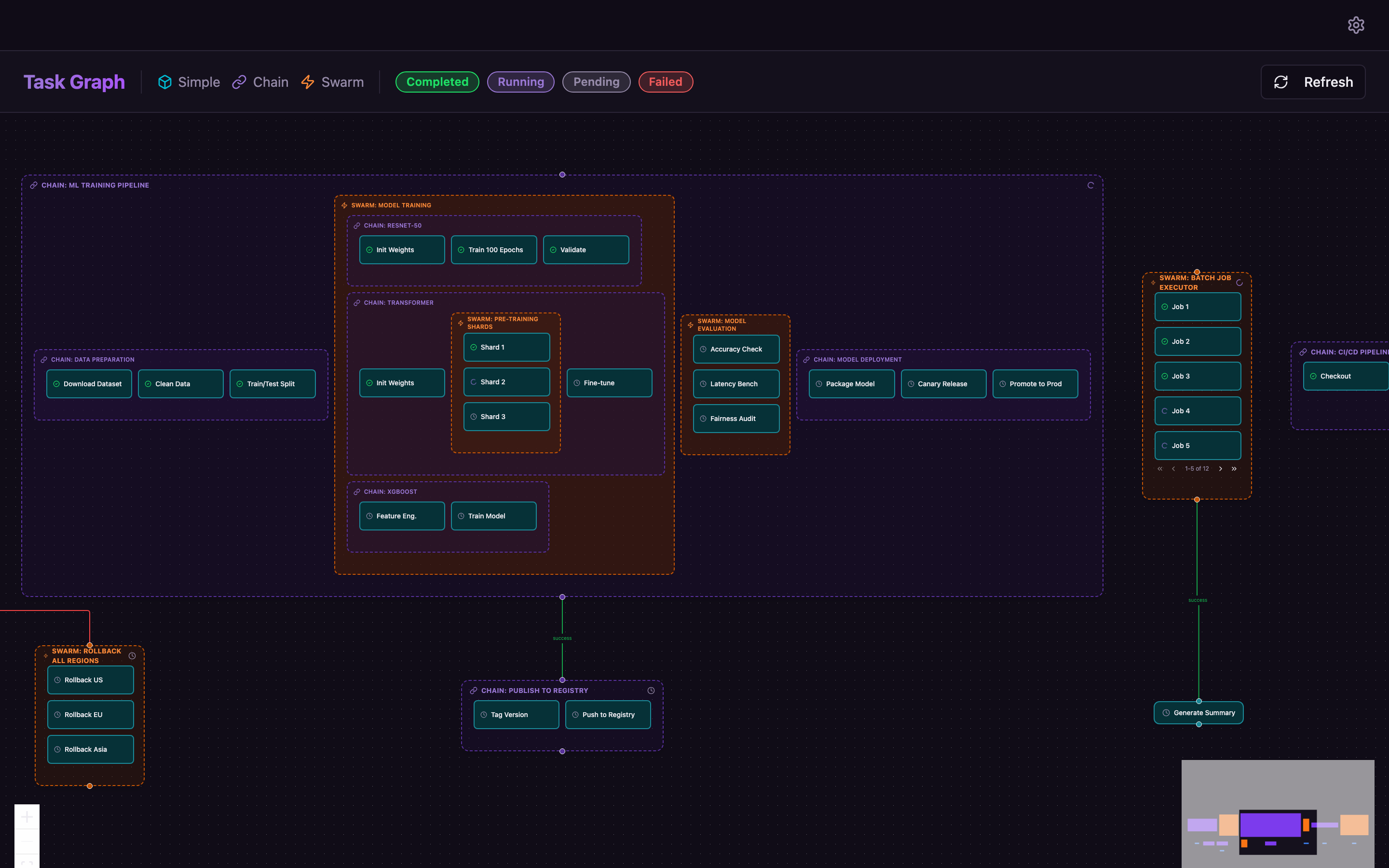Click the retry loop icon on ML Training Pipeline
This screenshot has width=1389, height=868.
pos(1090,185)
